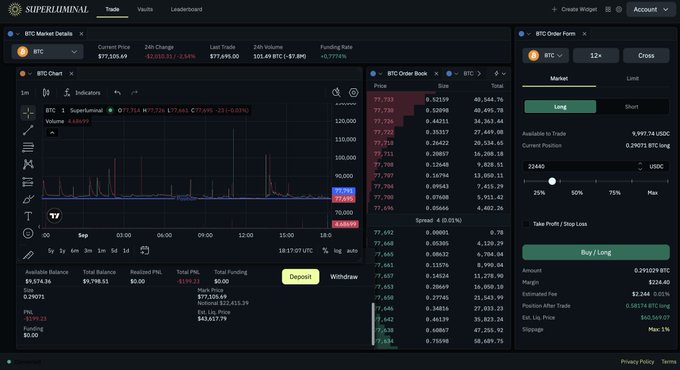Toggle auto scale on chart

352,250
